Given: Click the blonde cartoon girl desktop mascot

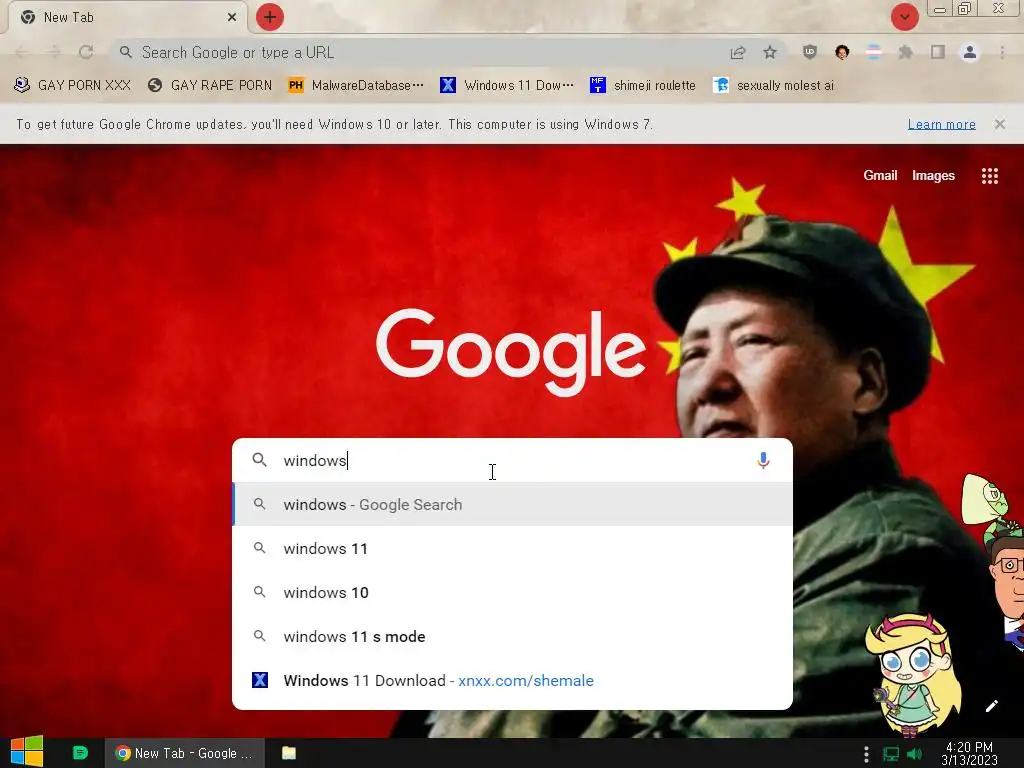Looking at the screenshot, I should coord(912,676).
